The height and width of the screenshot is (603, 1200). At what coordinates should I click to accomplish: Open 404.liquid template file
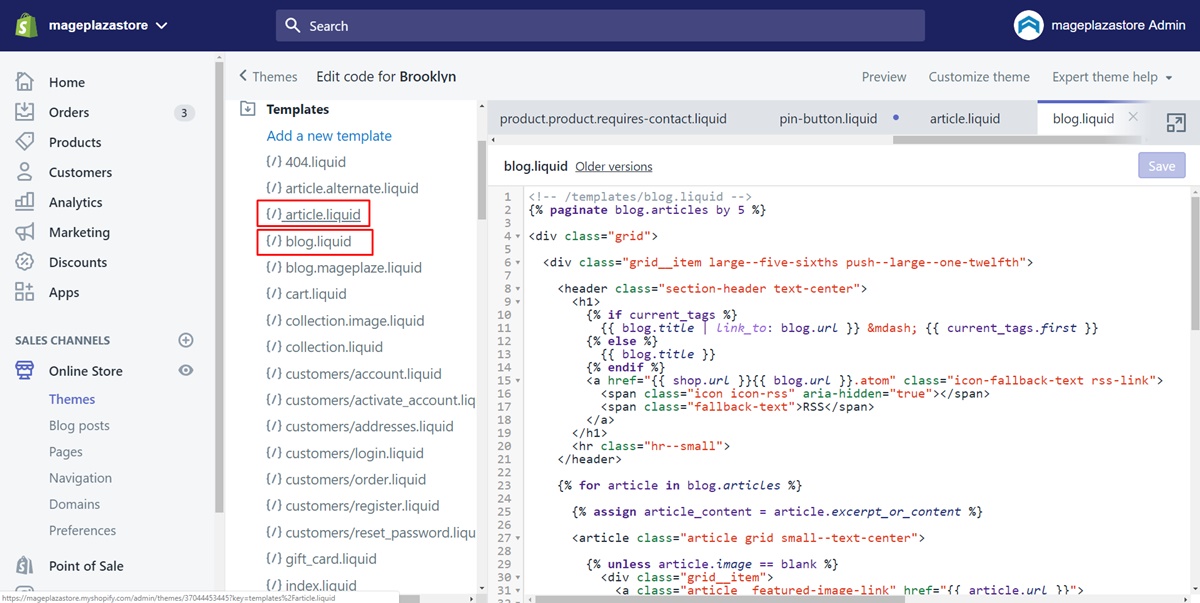306,161
